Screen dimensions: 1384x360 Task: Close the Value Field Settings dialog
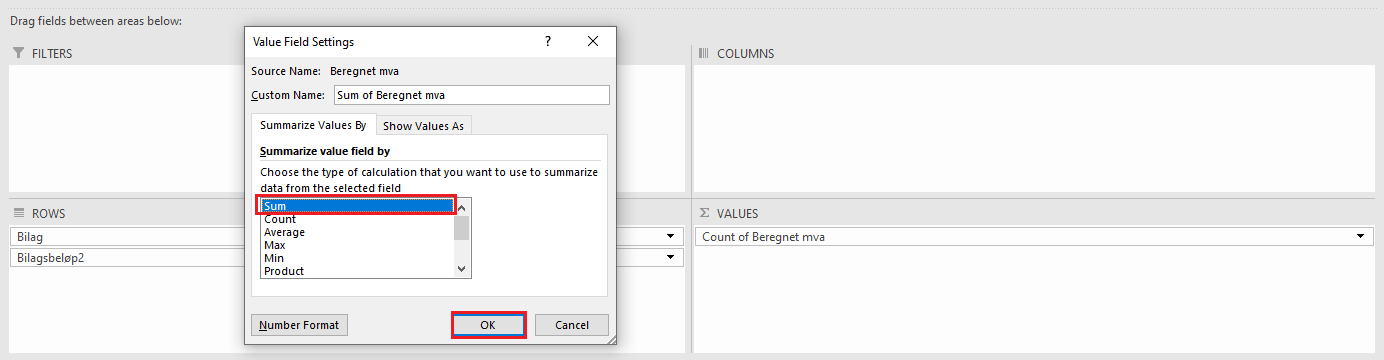[593, 42]
